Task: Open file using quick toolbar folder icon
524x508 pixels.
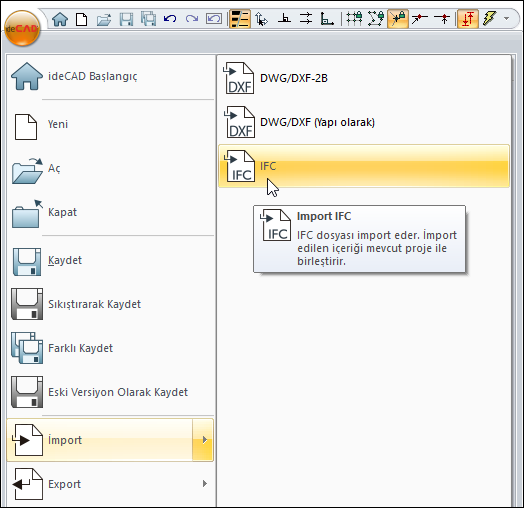Action: point(104,19)
